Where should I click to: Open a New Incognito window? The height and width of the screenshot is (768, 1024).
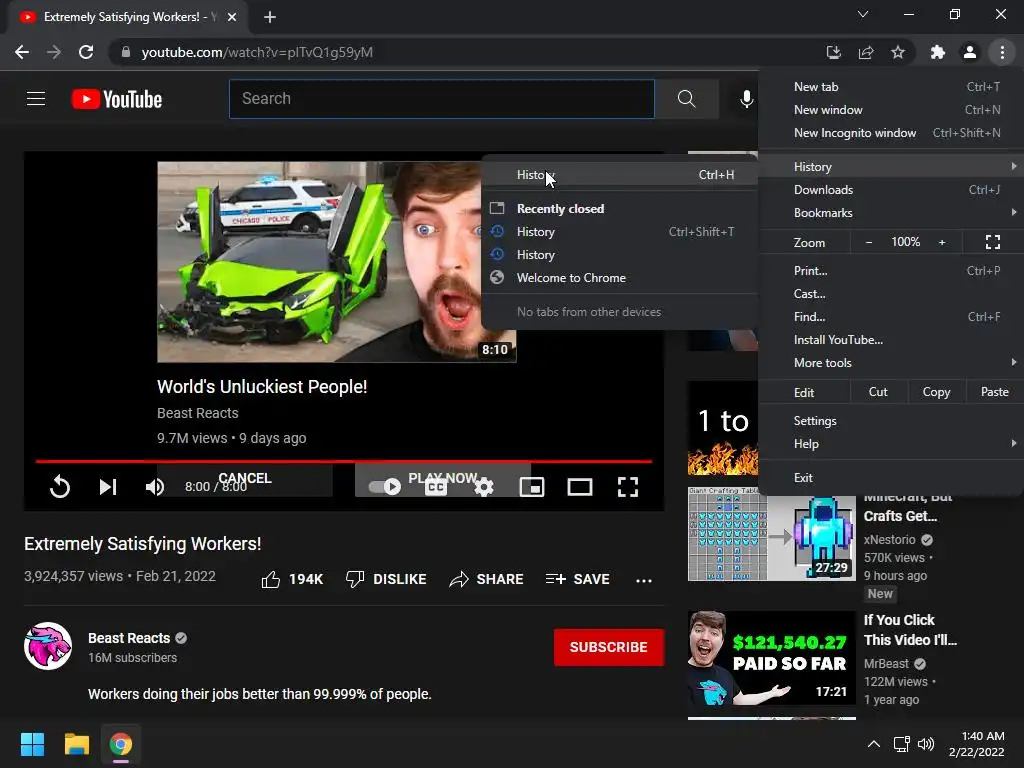click(891, 133)
